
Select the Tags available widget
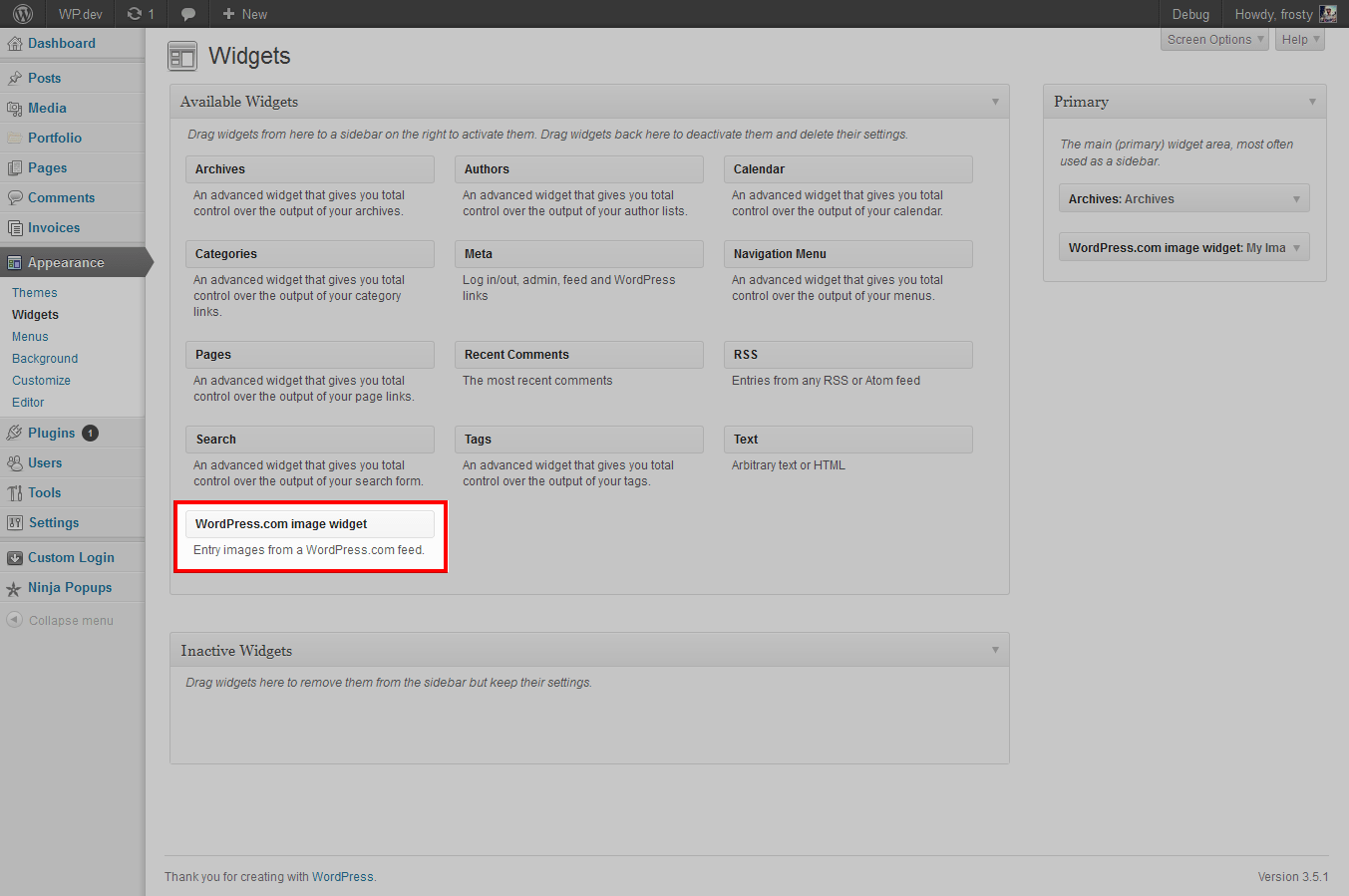[x=579, y=440]
